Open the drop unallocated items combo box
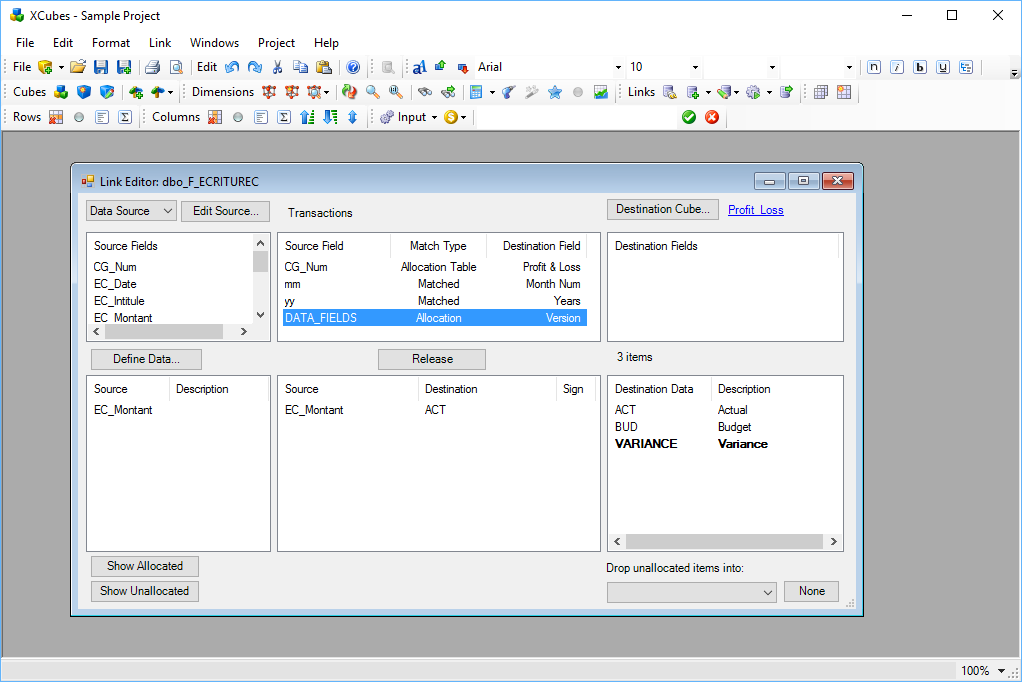 pos(691,592)
